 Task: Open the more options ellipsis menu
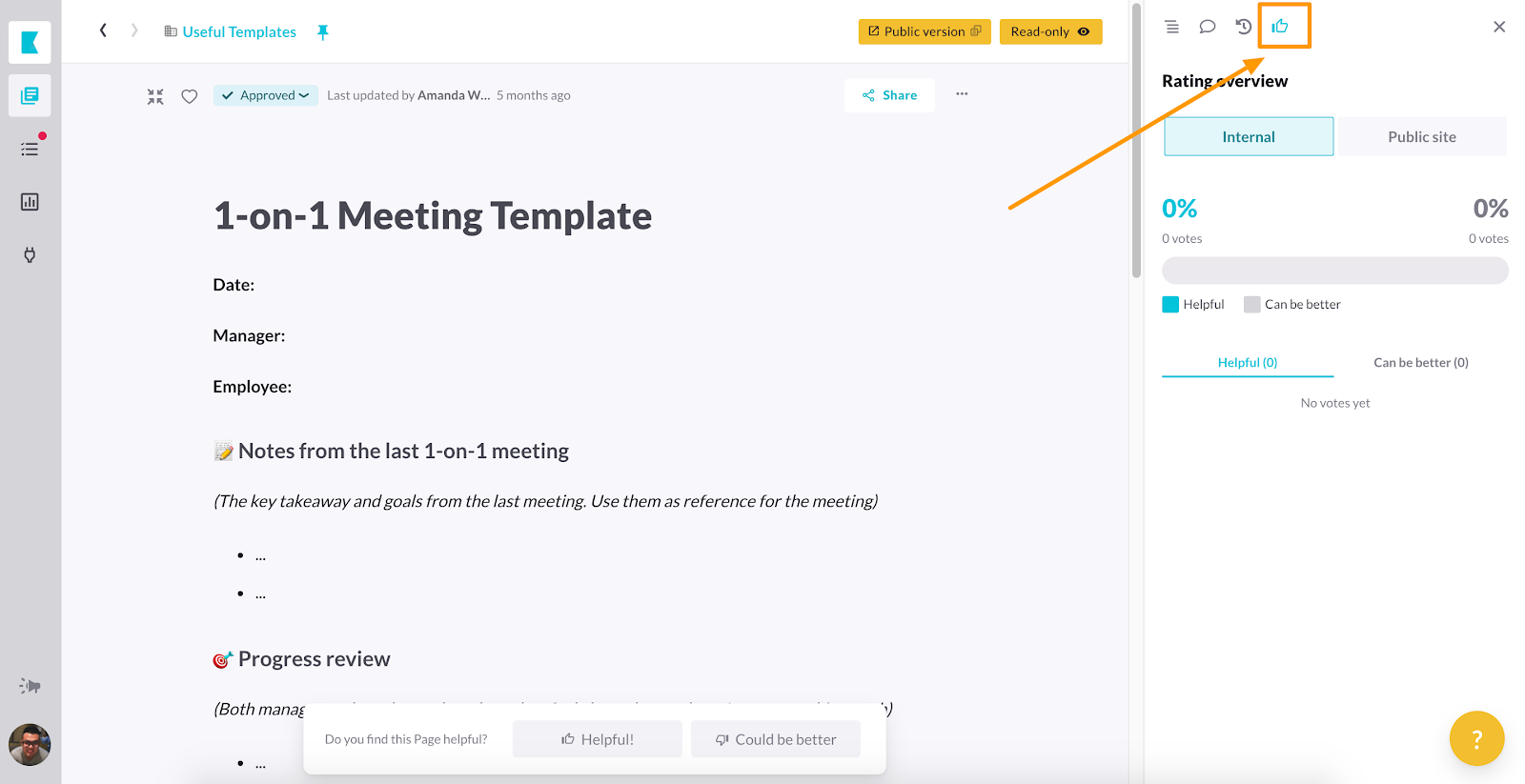click(962, 94)
